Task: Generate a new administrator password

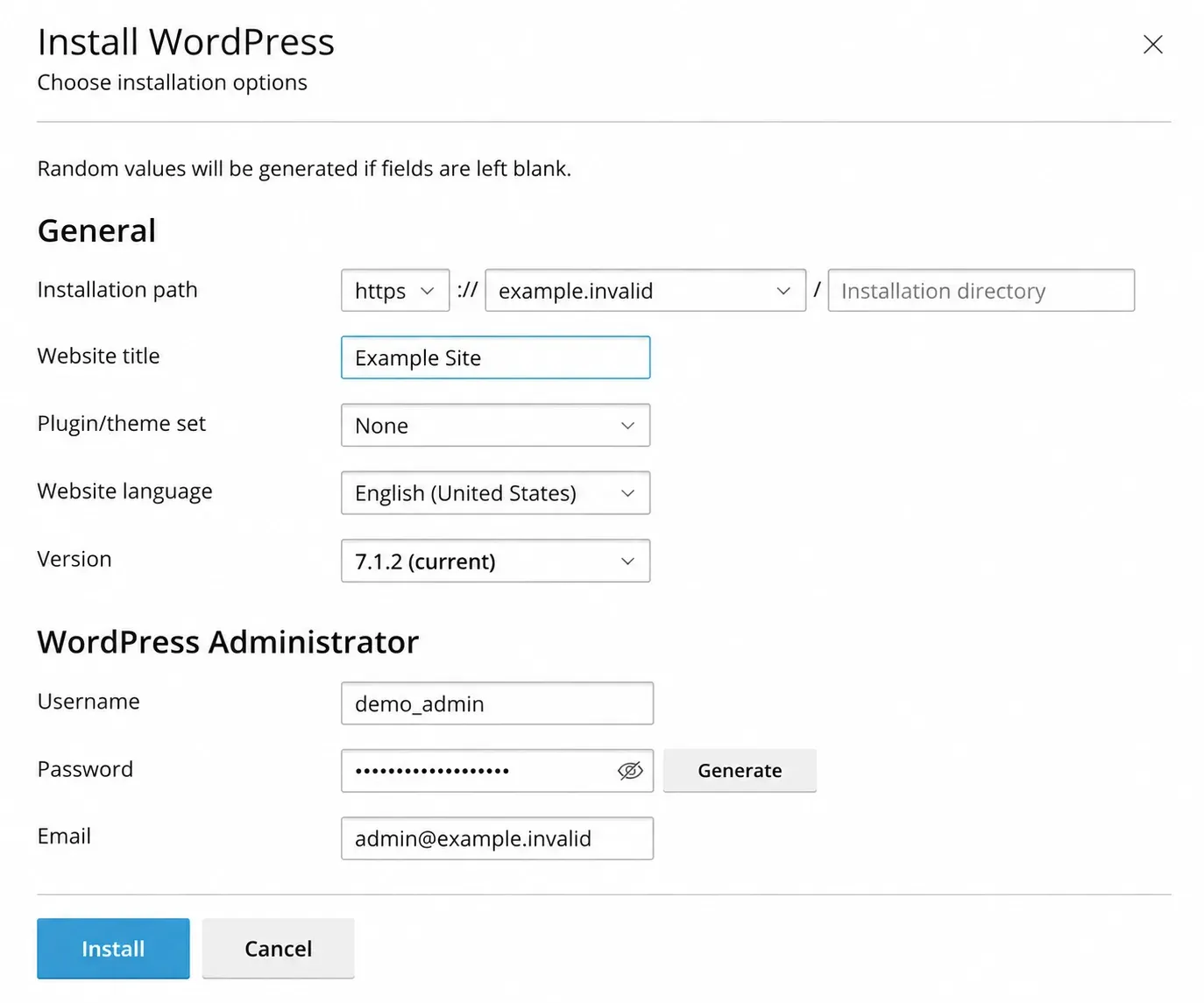Action: 740,771
